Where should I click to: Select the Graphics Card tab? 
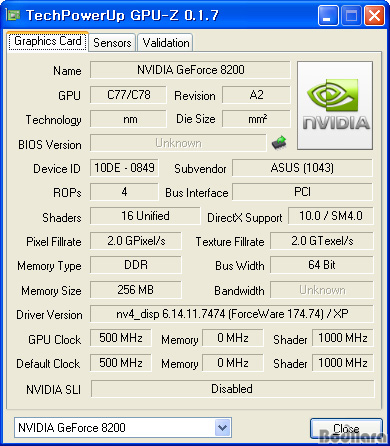pos(48,41)
